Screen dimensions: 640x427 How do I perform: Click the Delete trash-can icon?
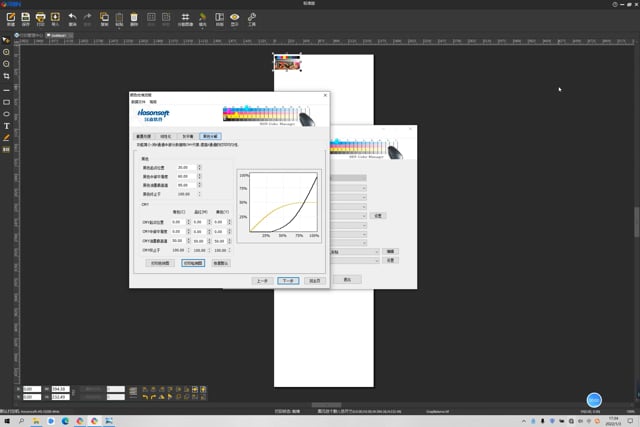pyautogui.click(x=134, y=17)
